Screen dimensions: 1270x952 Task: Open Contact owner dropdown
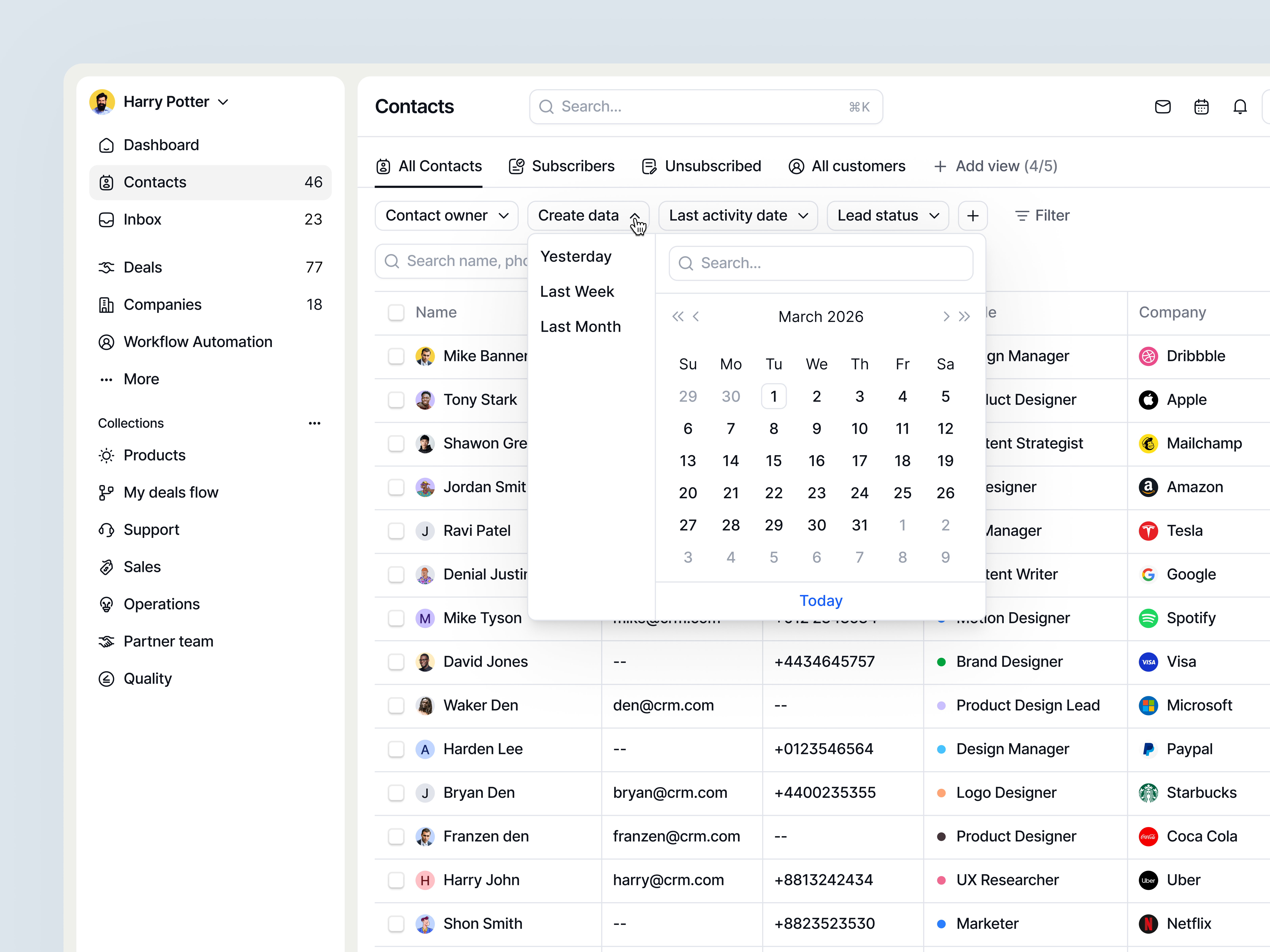point(447,216)
